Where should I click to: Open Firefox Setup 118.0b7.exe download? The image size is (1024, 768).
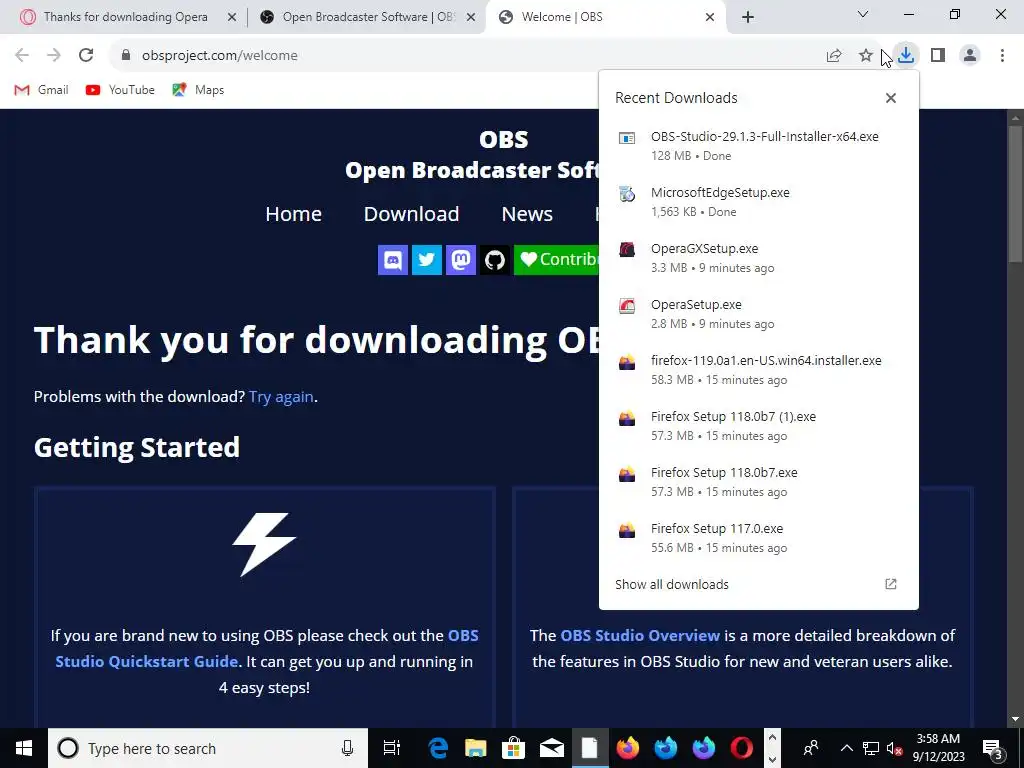(758, 482)
